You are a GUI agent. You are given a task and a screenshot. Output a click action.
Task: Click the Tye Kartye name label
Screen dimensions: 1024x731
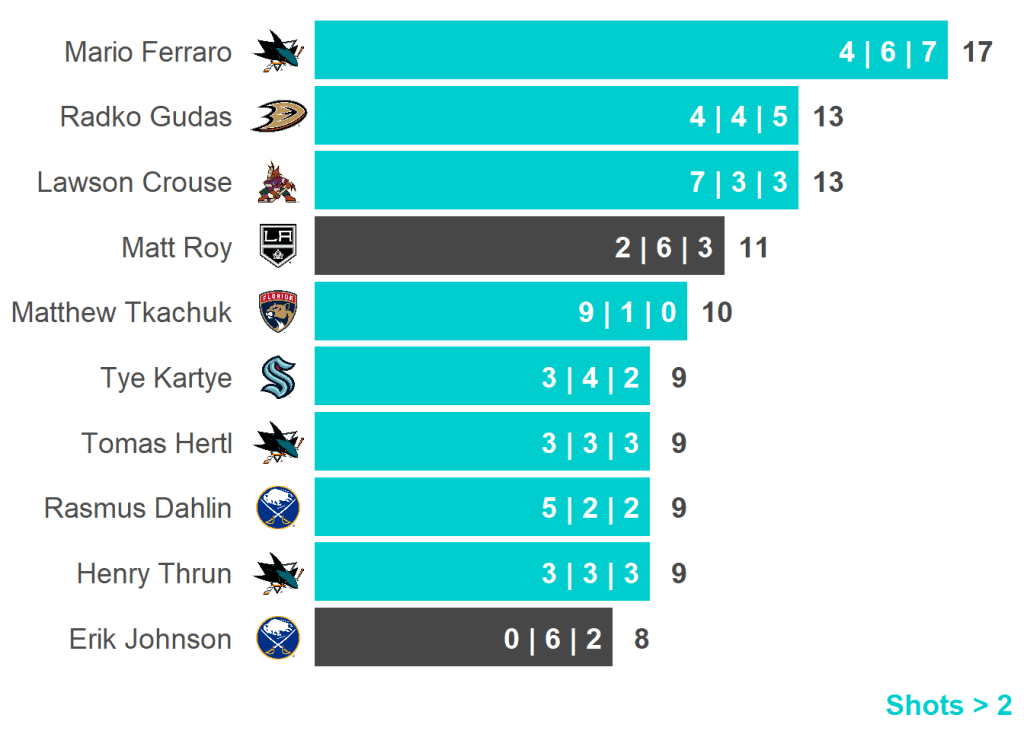coord(166,377)
